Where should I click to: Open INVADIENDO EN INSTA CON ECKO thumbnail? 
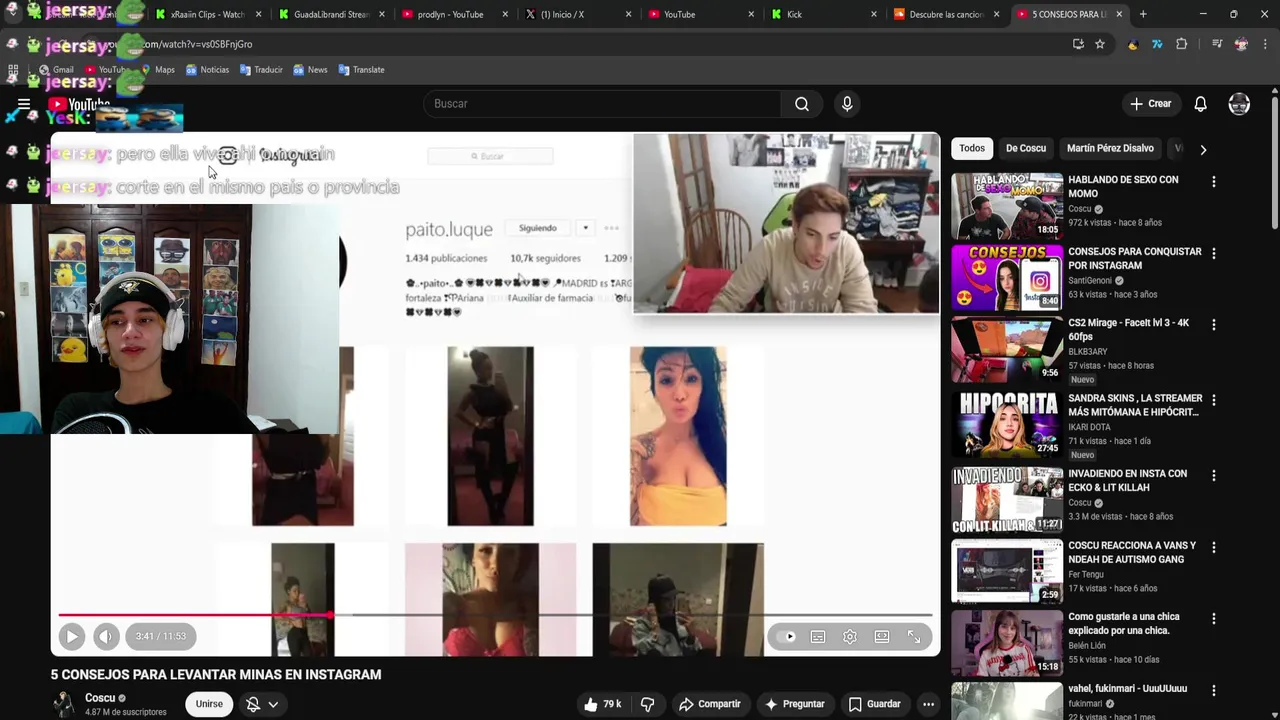click(x=1007, y=500)
